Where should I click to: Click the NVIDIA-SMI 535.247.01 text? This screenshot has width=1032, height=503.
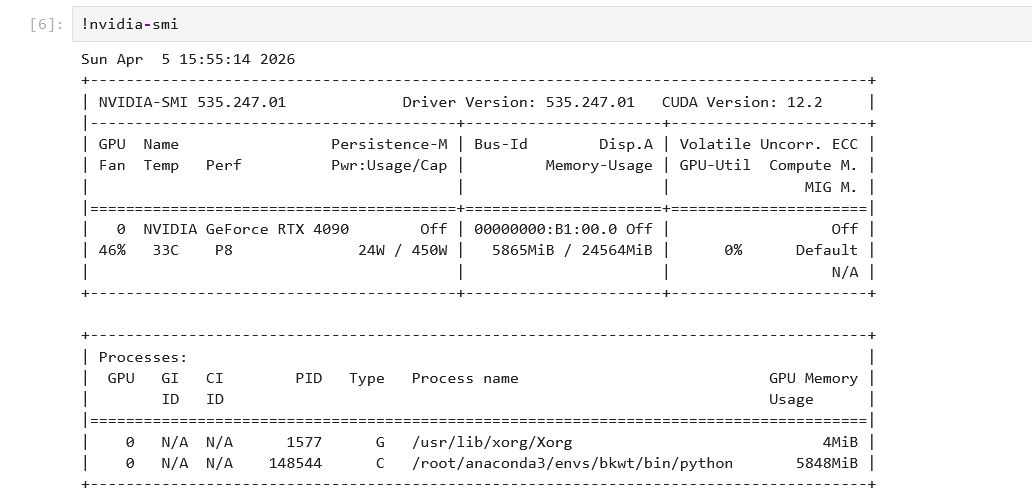pyautogui.click(x=192, y=102)
